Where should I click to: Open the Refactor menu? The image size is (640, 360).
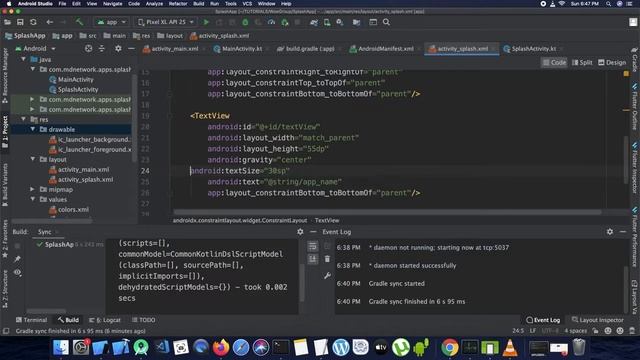178,4
